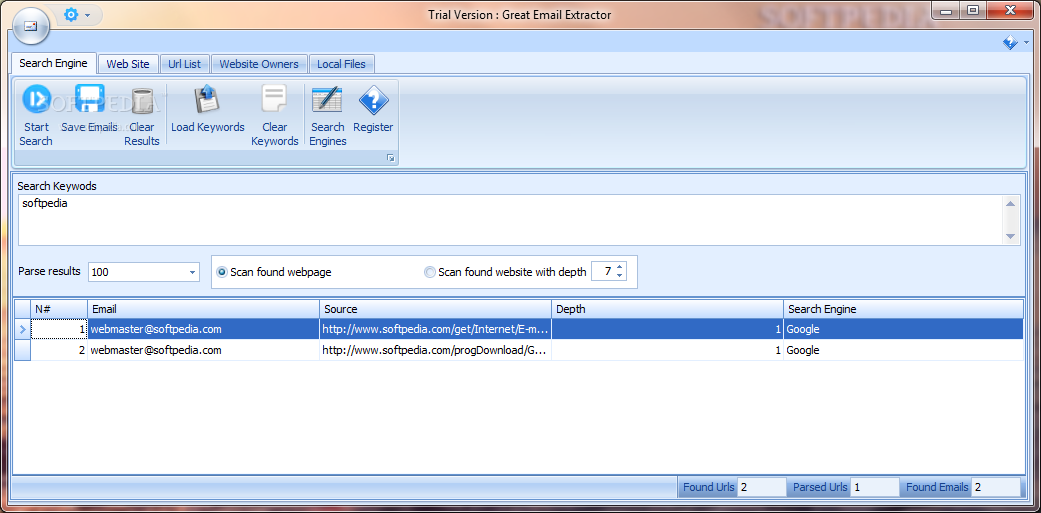Click keywords box scroll up arrow
The height and width of the screenshot is (513, 1041).
pos(1010,203)
